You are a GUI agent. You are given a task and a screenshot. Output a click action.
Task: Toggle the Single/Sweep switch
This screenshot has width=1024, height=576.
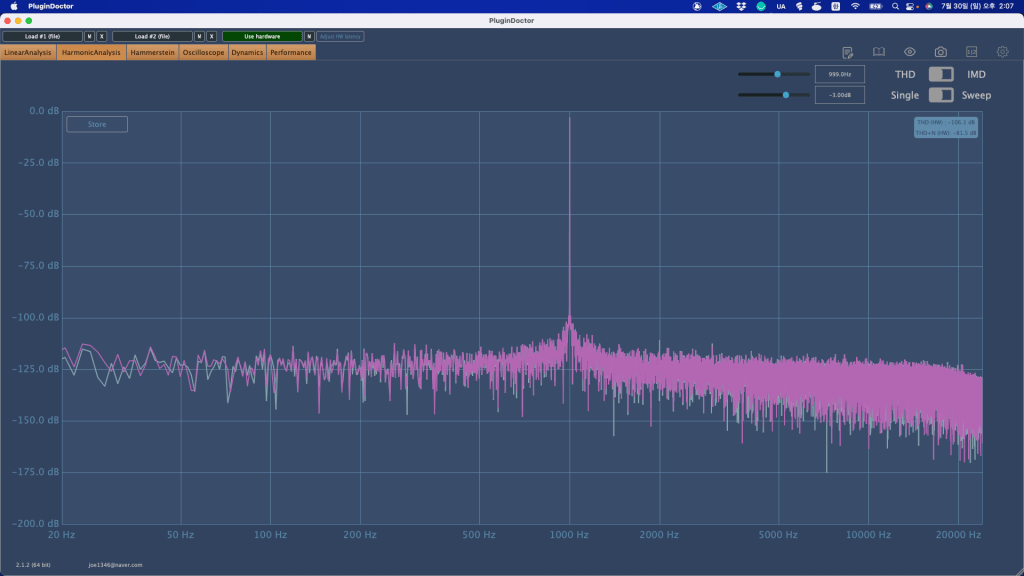tap(941, 95)
